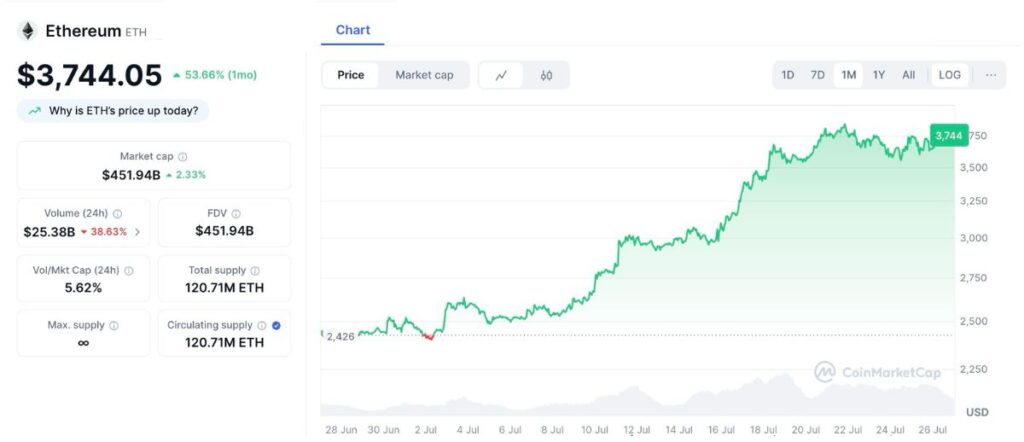Select the 1Y time range
Screen dimensions: 1024x442
click(x=879, y=75)
